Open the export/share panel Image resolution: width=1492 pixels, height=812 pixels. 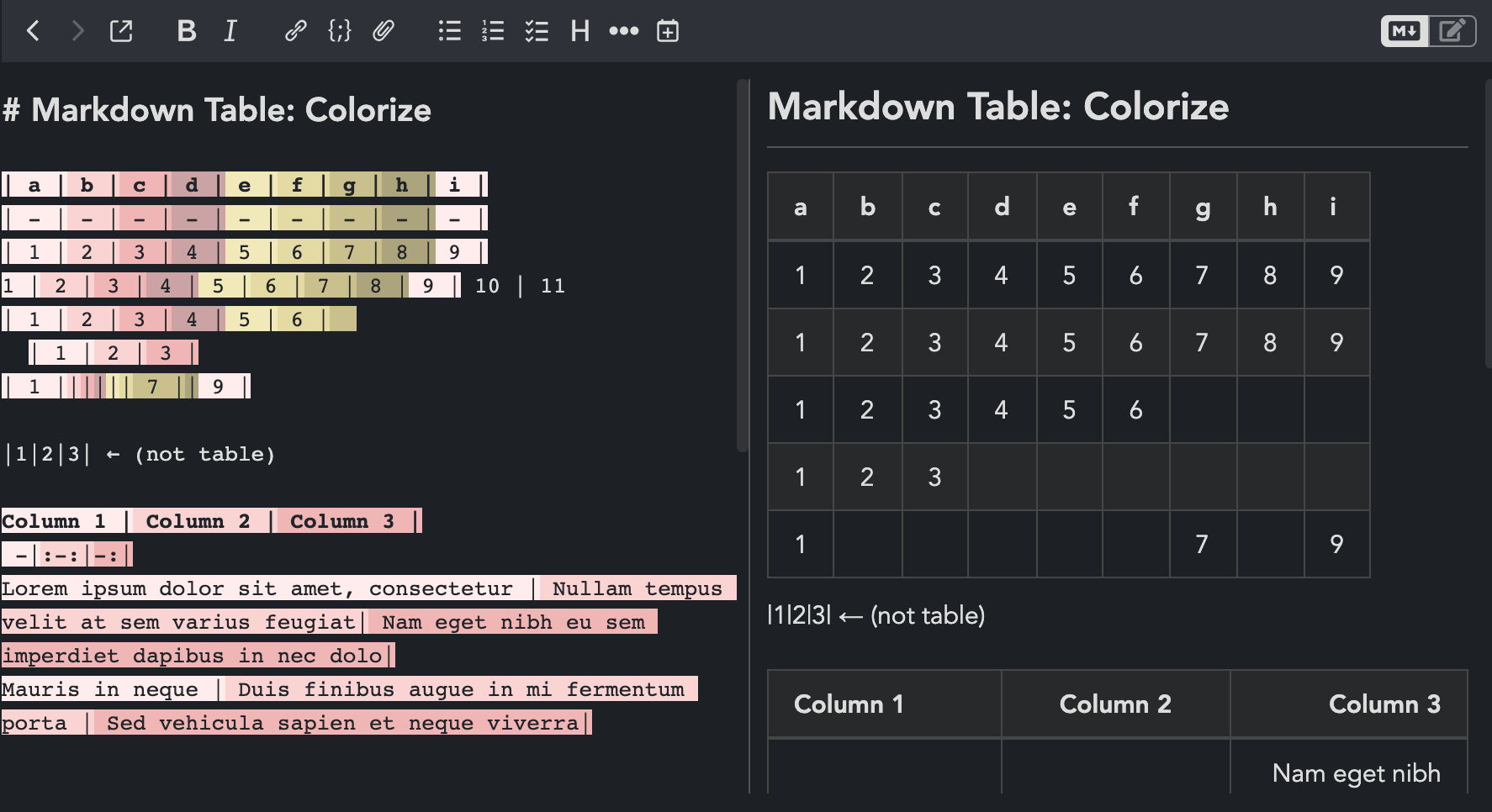tap(121, 31)
